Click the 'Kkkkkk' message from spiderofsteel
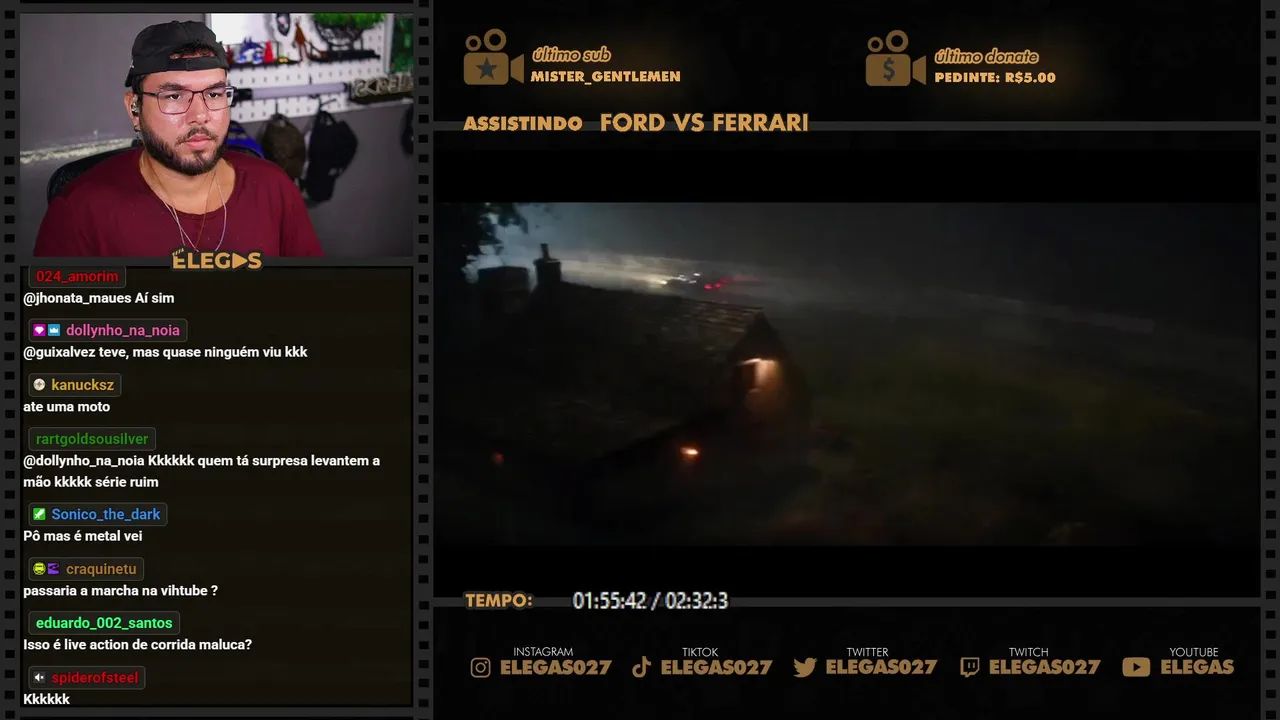Viewport: 1280px width, 720px height. tap(46, 699)
